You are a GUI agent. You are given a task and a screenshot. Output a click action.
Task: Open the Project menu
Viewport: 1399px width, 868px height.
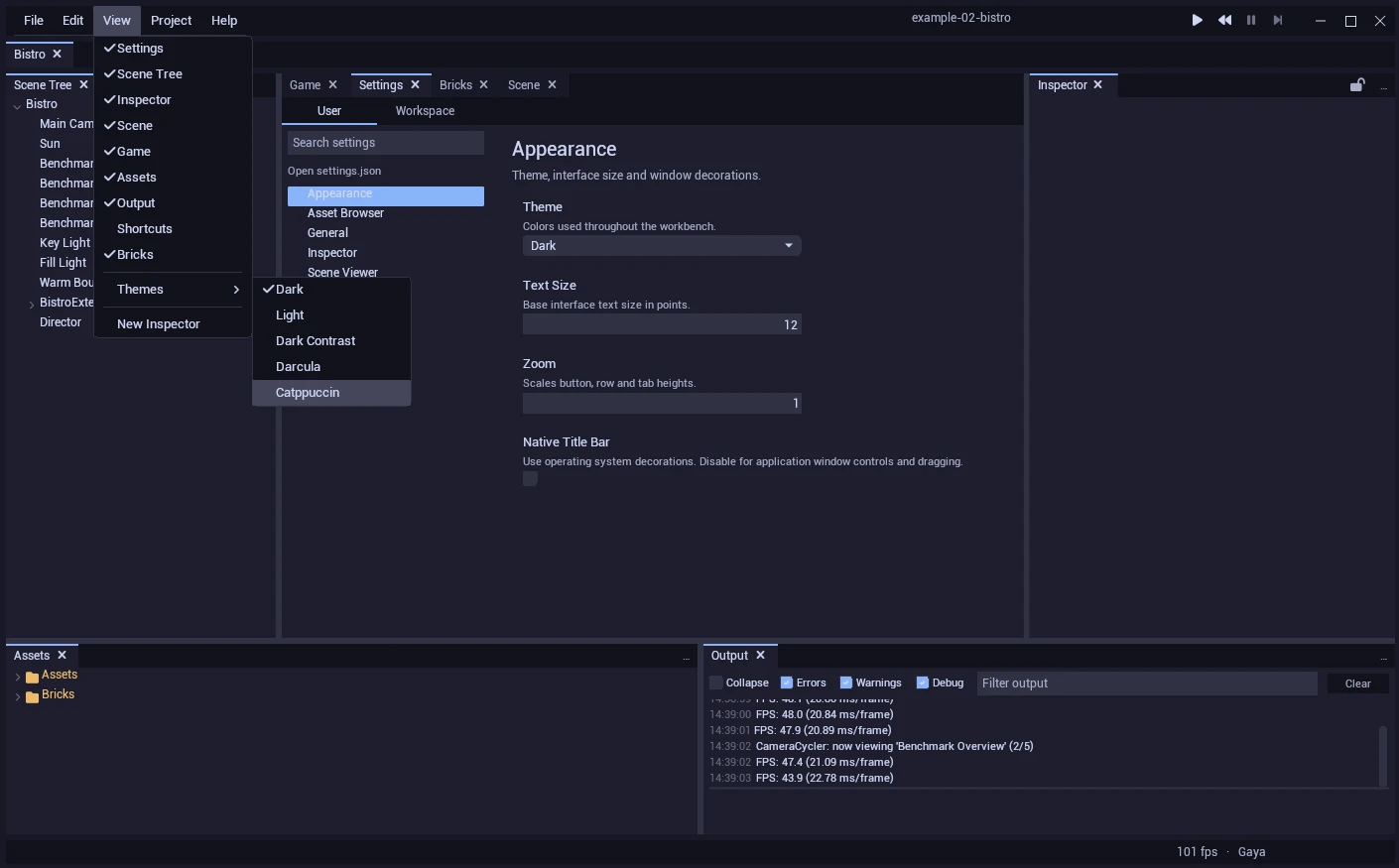click(171, 20)
